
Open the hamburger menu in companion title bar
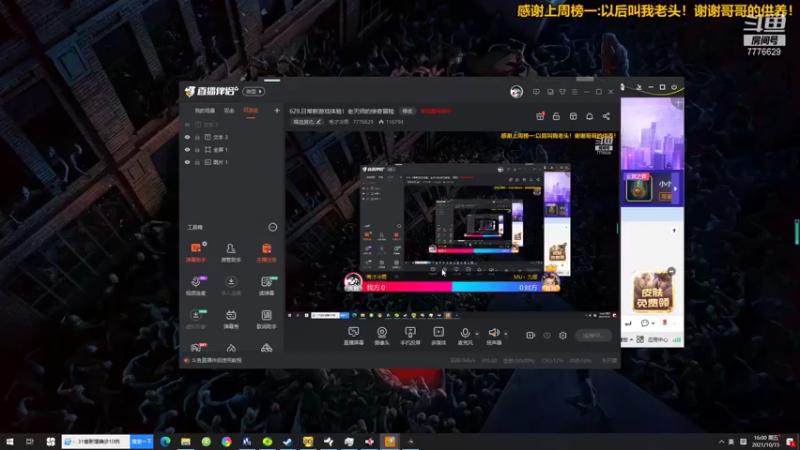click(x=574, y=92)
